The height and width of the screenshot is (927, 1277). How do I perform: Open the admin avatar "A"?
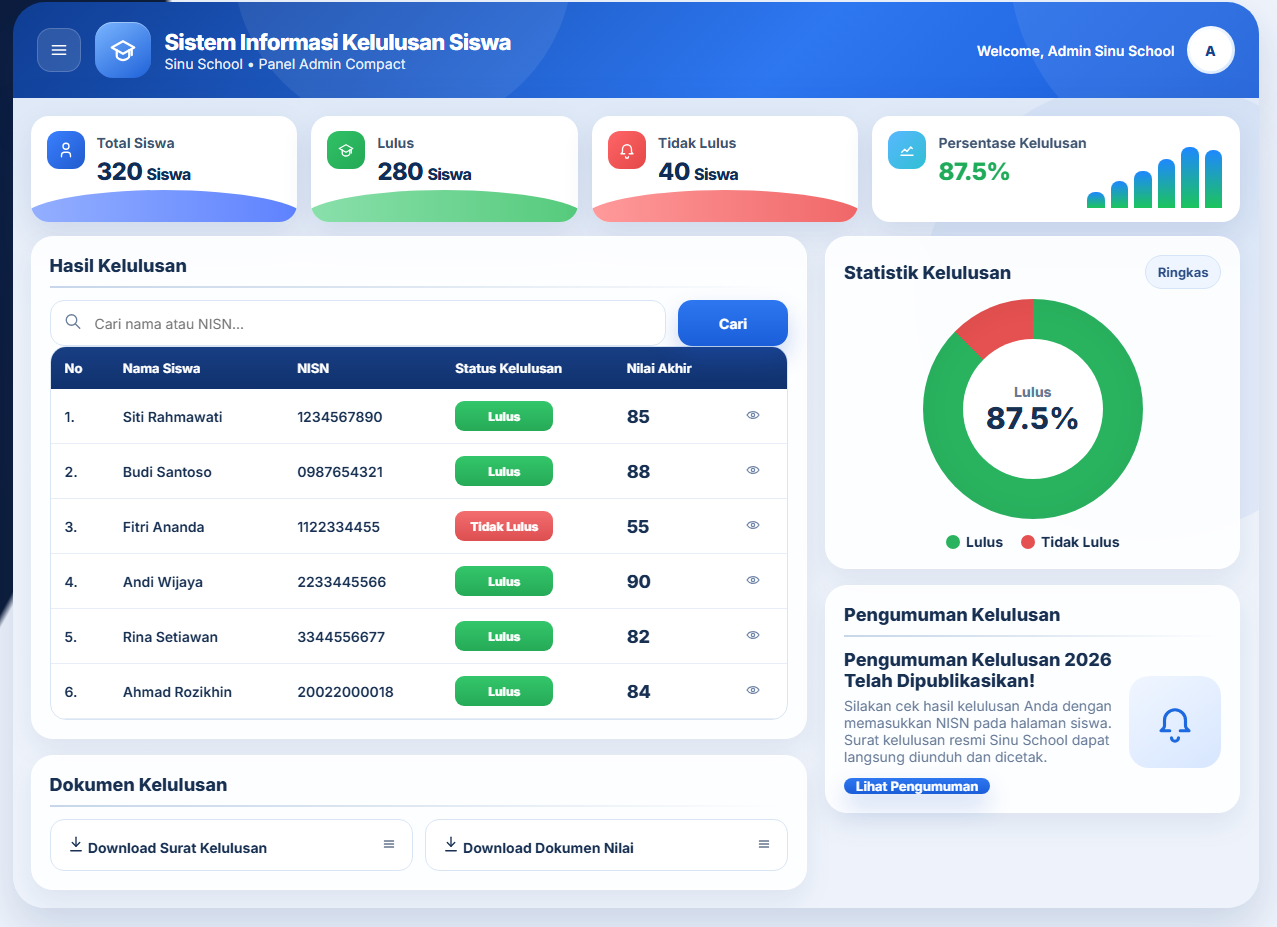pos(1211,51)
